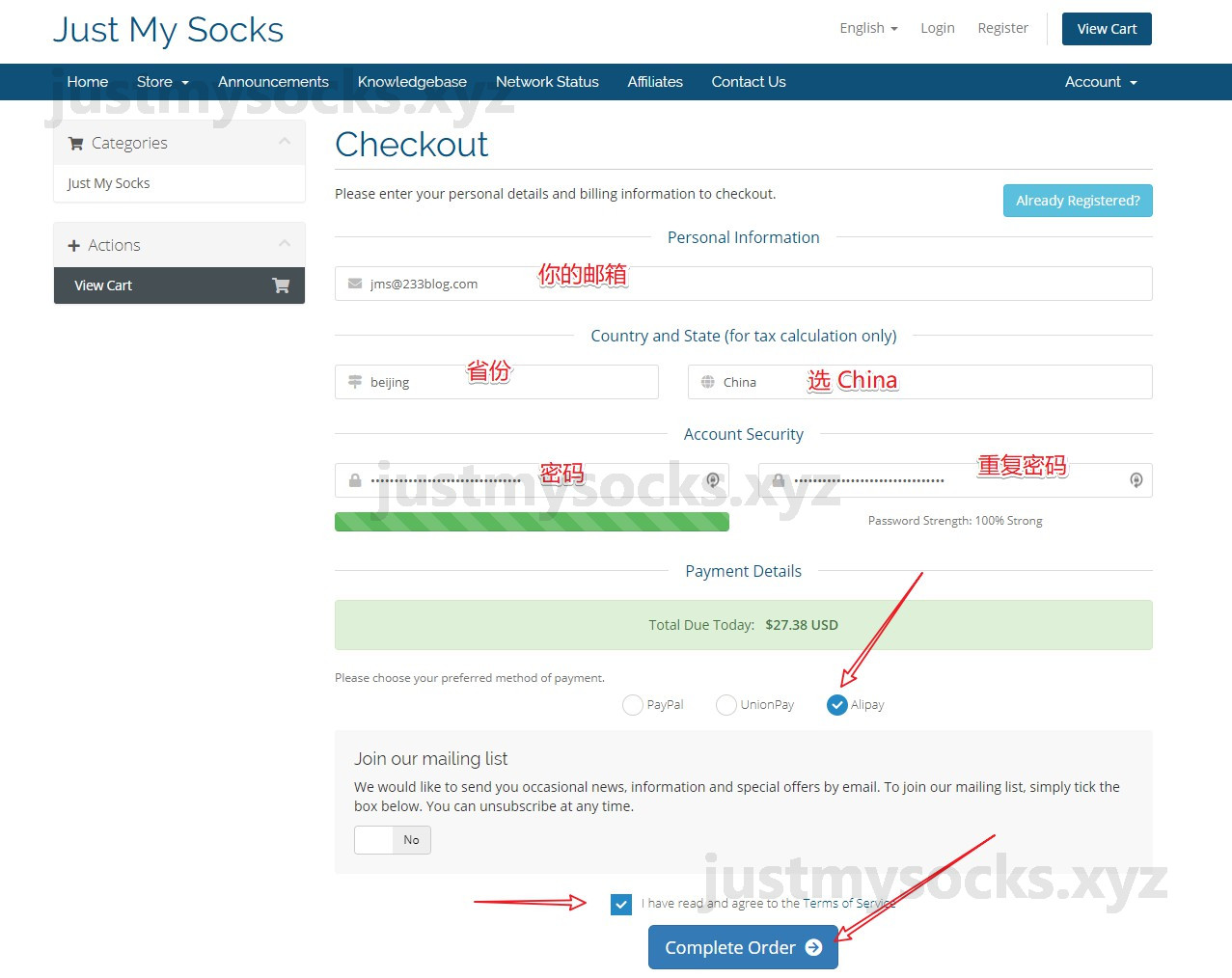The height and width of the screenshot is (978, 1232).
Task: Open Network Status page
Action: point(547,82)
